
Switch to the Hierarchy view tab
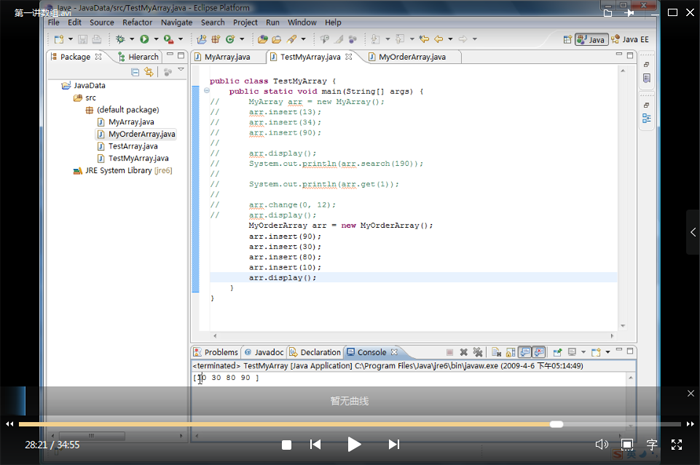[138, 57]
